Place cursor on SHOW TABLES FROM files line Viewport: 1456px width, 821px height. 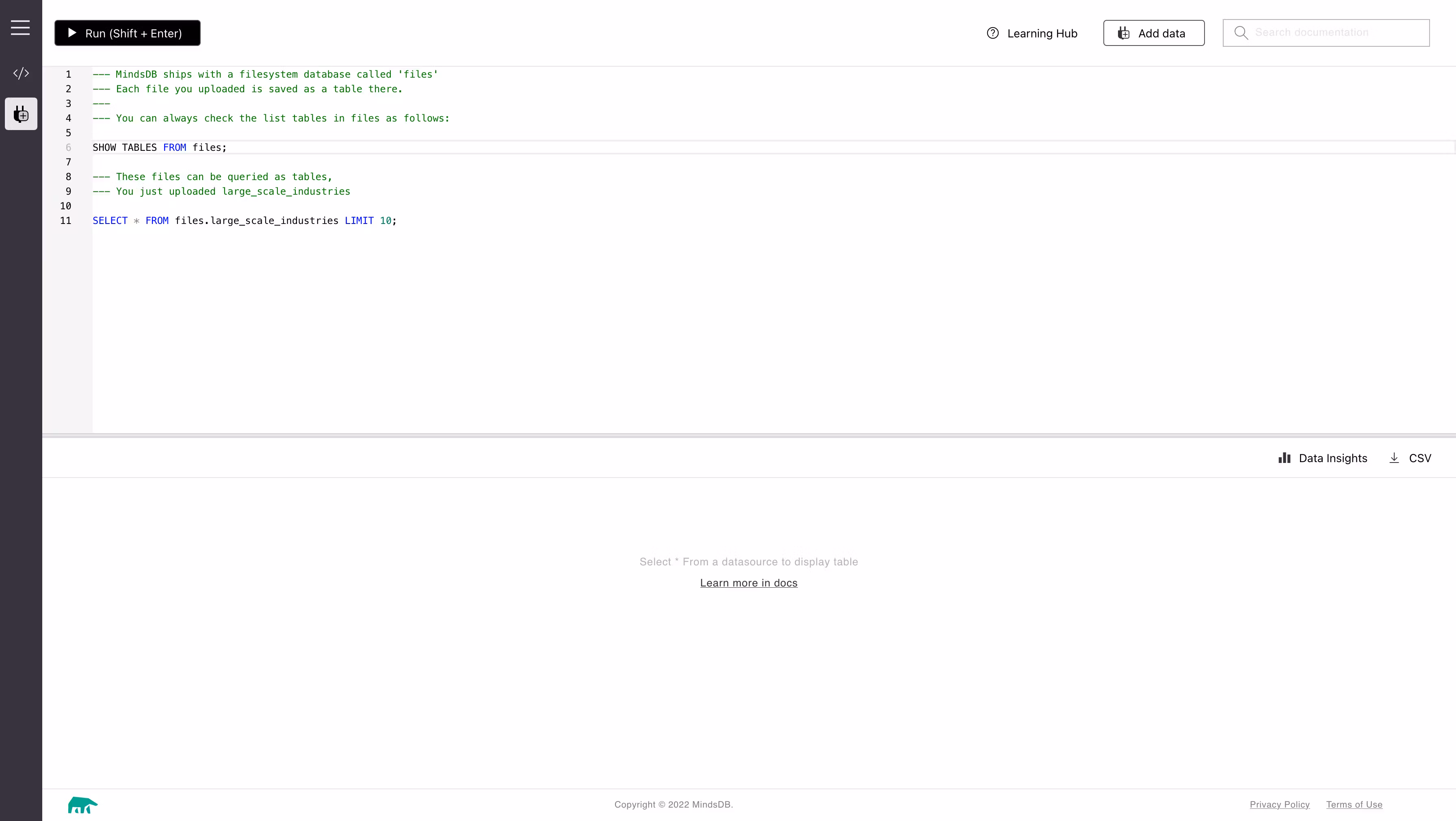click(x=159, y=148)
